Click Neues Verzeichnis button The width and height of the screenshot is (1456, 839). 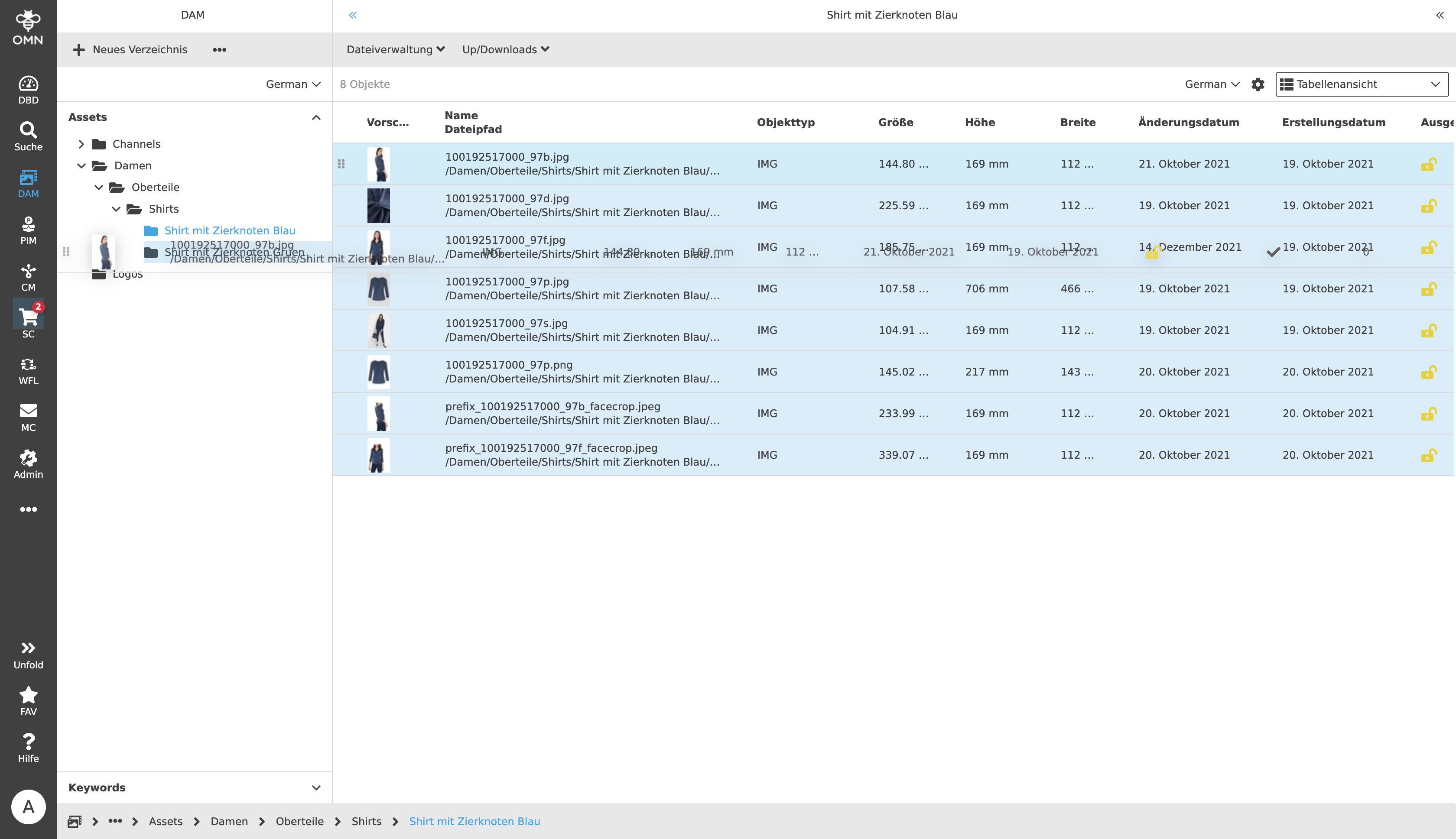[130, 49]
